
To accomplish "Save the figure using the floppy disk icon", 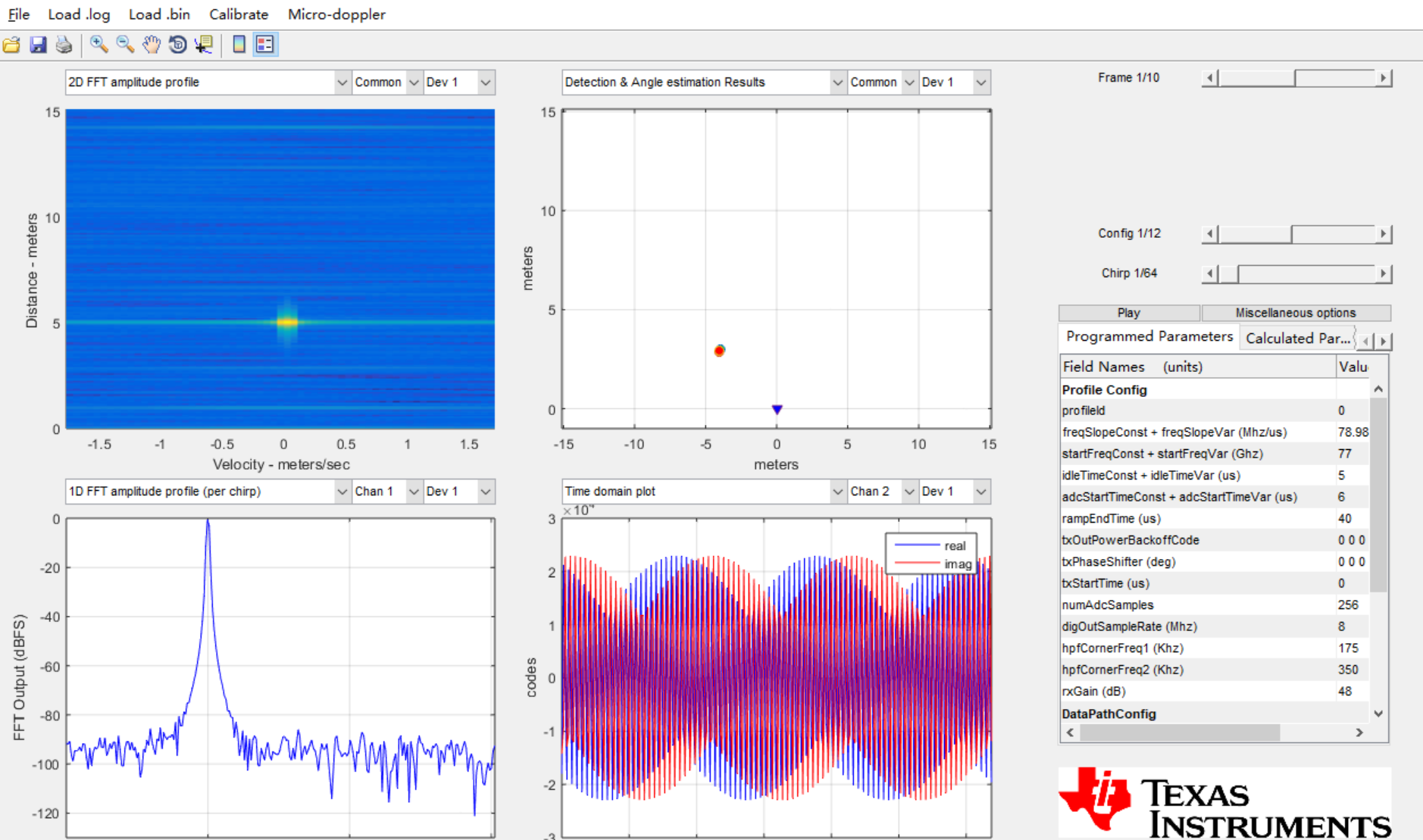I will [38, 45].
